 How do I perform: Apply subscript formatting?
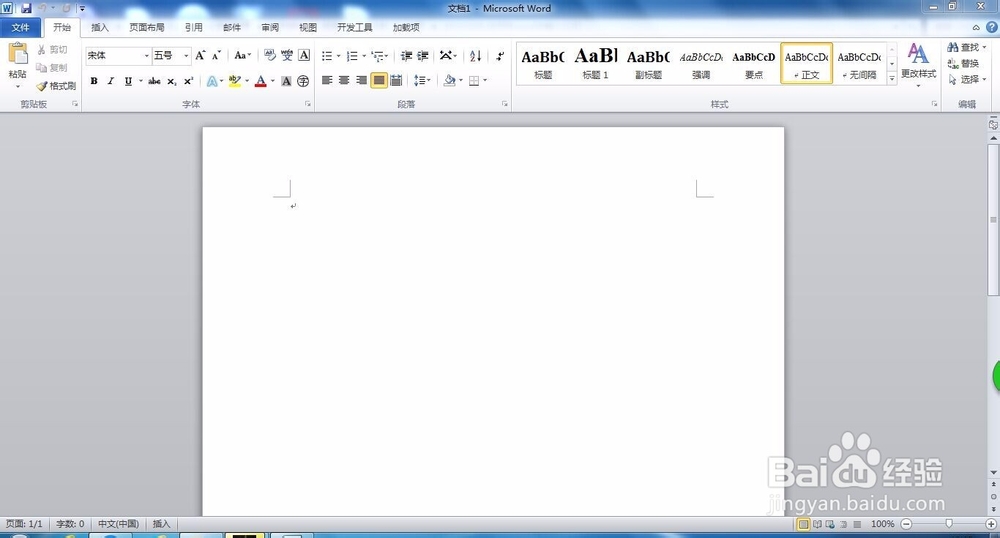[172, 81]
